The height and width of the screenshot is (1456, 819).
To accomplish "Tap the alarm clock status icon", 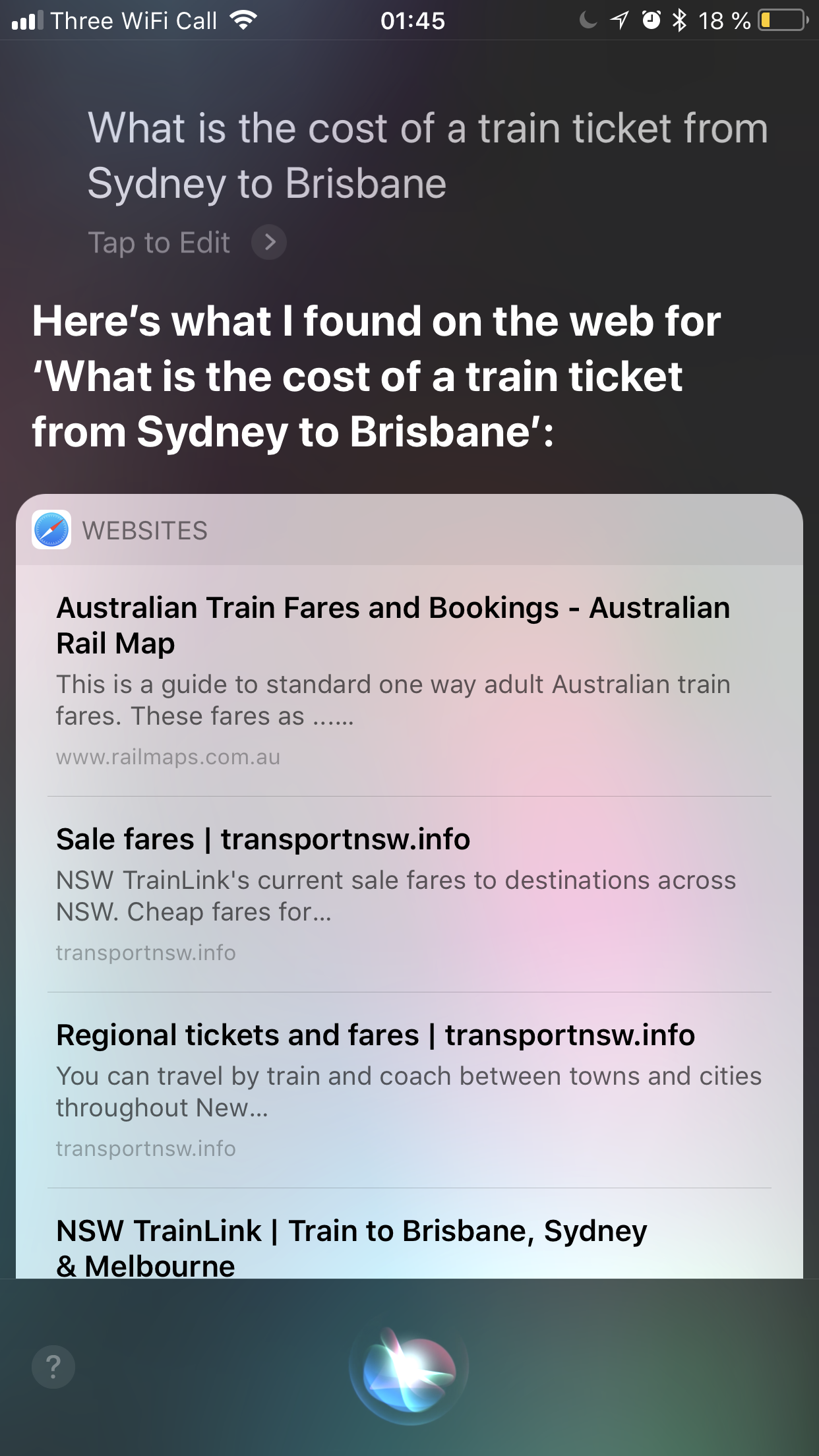I will point(652,20).
